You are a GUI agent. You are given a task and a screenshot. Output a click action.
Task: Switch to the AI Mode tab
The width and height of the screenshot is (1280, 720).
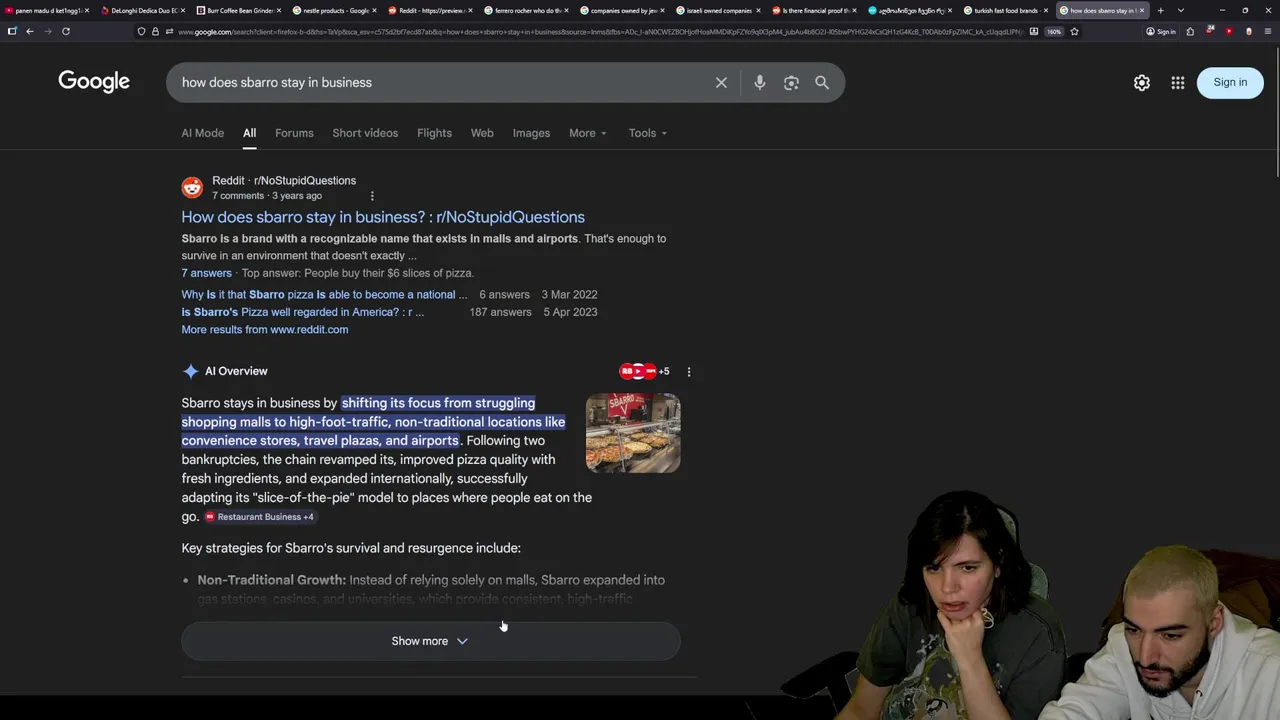pos(203,133)
